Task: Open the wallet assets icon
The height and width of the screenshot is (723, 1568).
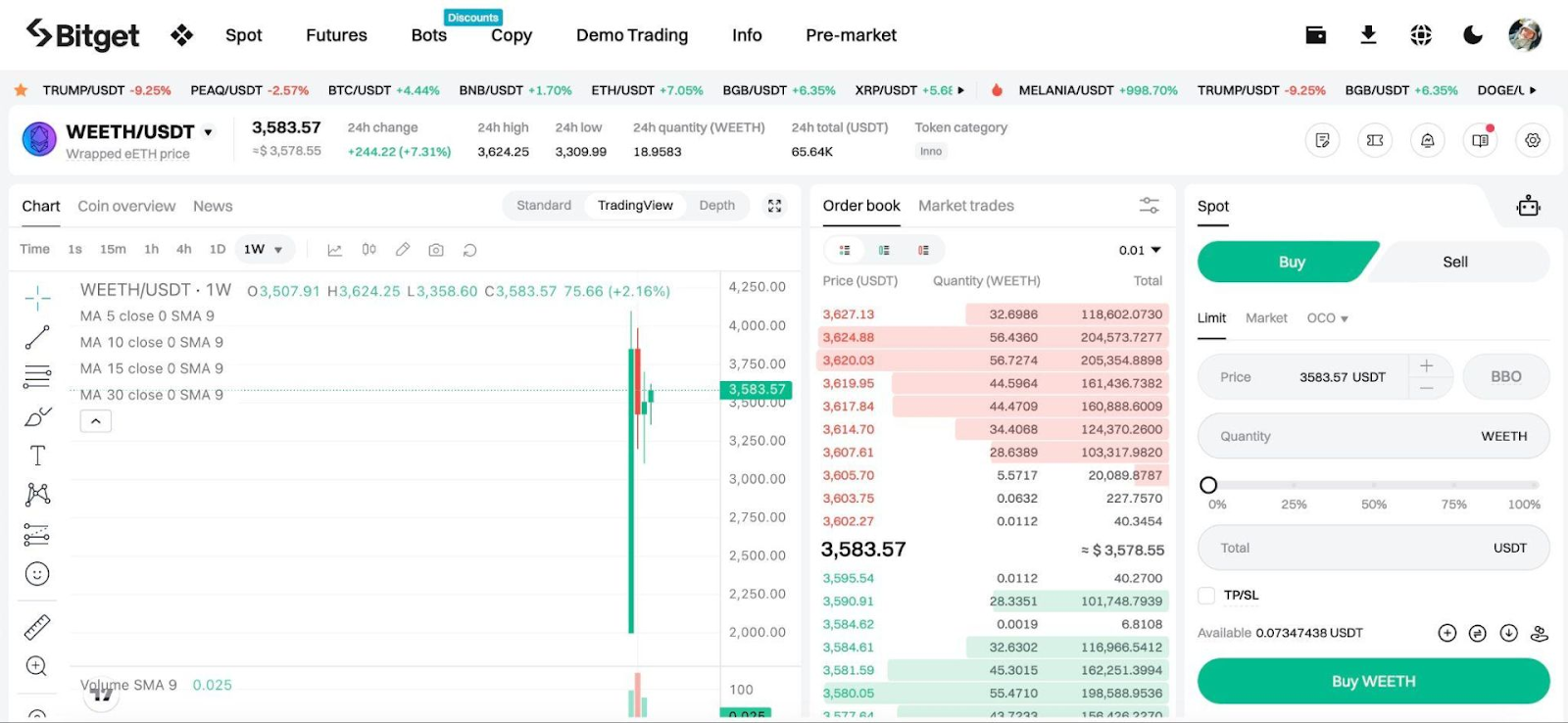Action: pos(1316,35)
